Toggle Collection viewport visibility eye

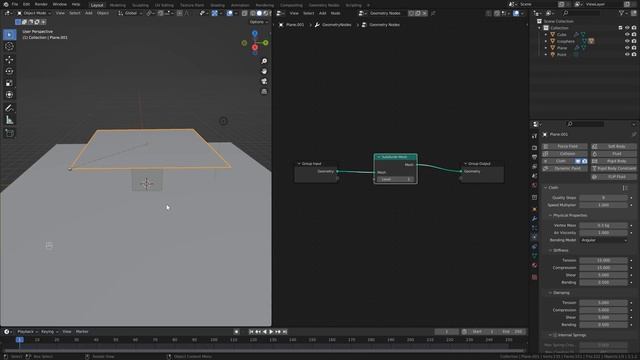(627, 28)
